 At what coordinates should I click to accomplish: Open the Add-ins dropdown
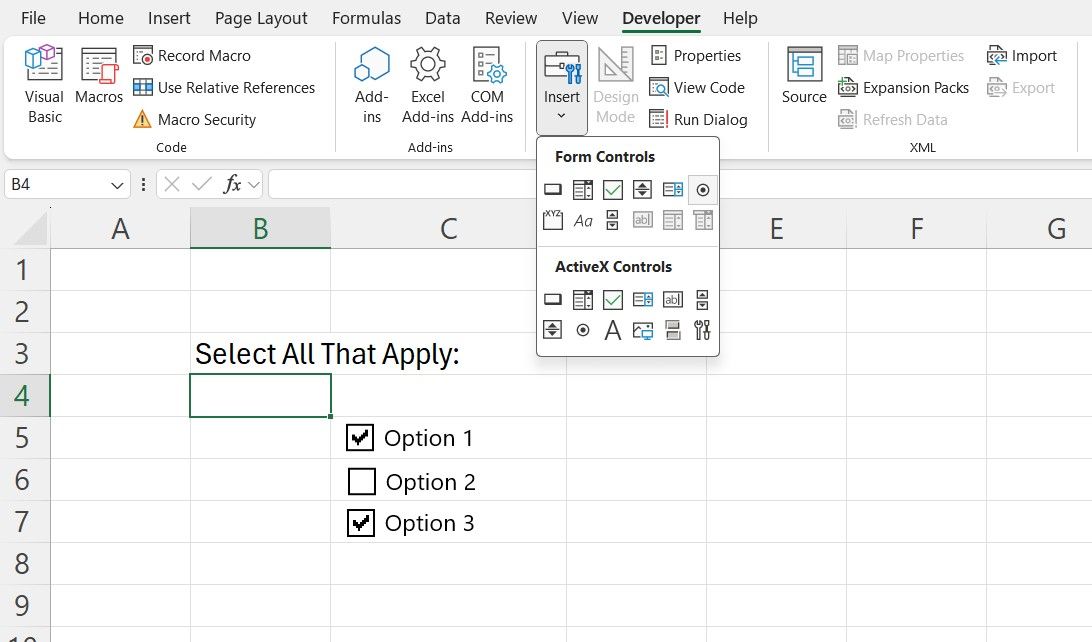[x=371, y=85]
